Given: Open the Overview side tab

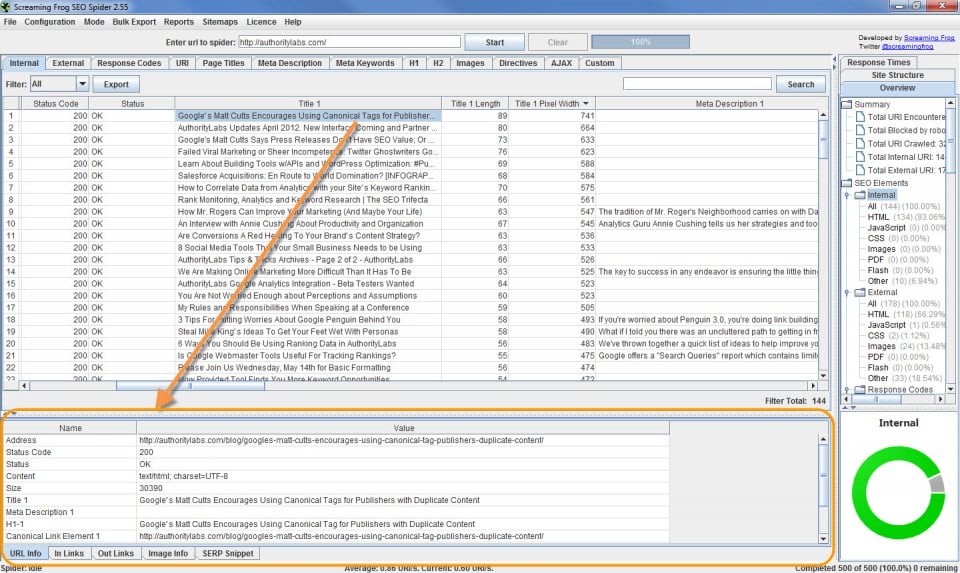Looking at the screenshot, I should [898, 88].
